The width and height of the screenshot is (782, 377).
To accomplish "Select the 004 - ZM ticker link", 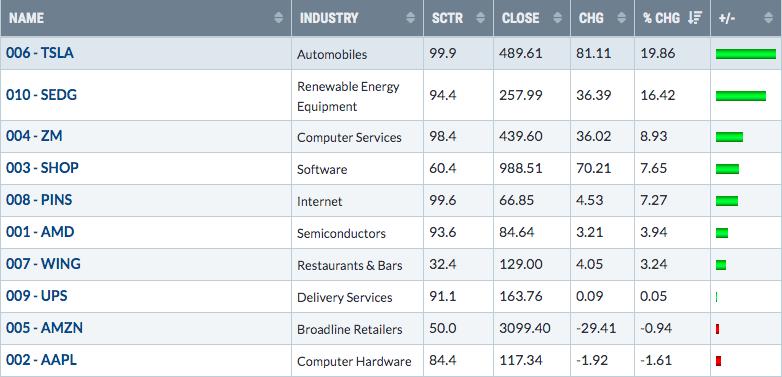I will (34, 136).
